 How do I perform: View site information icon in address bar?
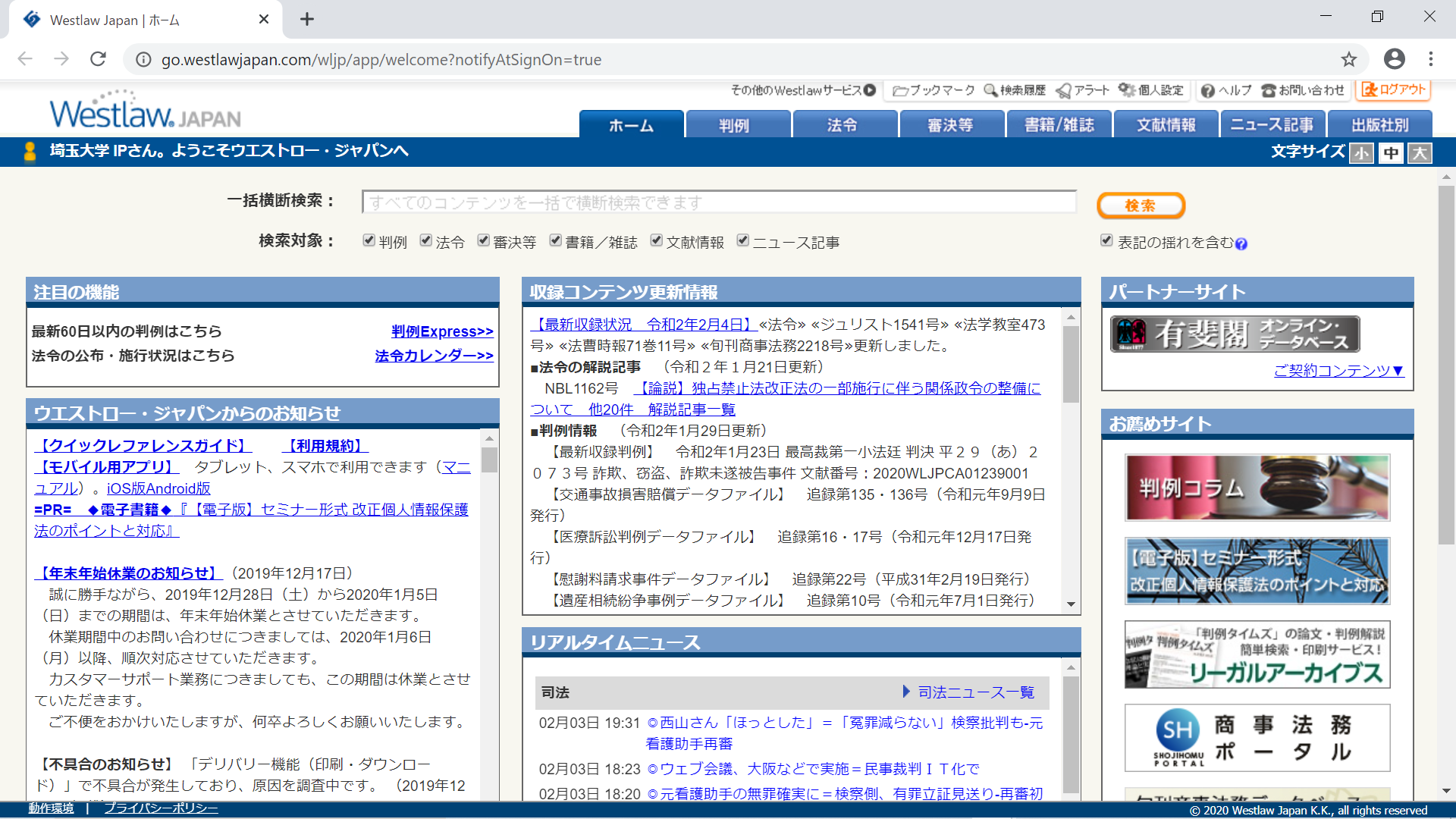(x=143, y=59)
